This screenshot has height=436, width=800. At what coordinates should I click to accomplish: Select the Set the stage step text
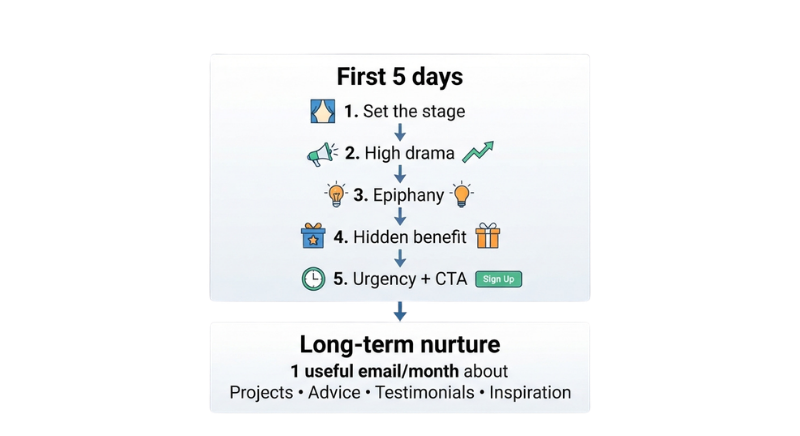click(x=405, y=111)
